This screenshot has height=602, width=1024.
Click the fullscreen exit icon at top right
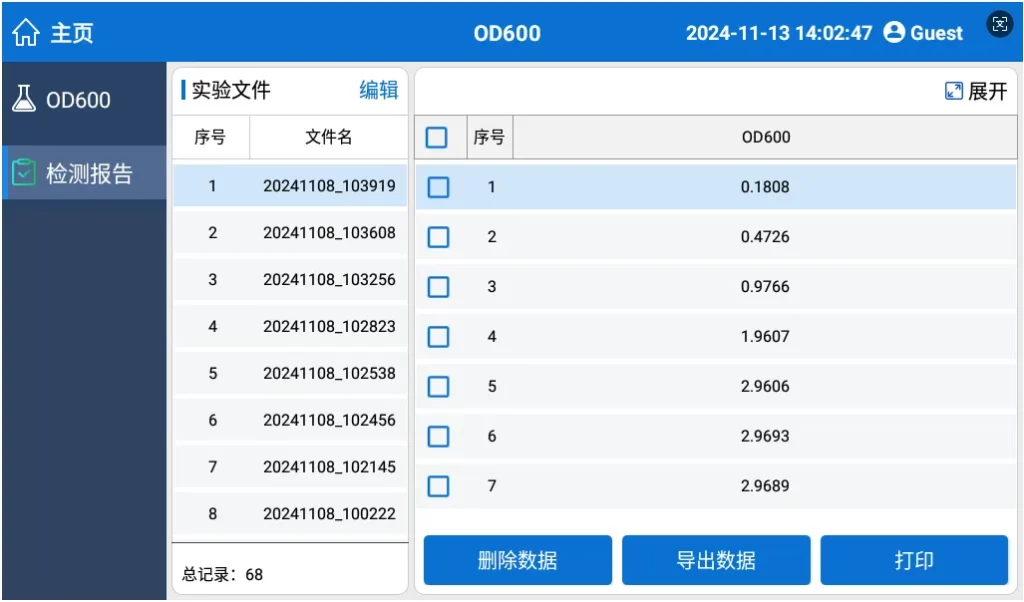(999, 25)
